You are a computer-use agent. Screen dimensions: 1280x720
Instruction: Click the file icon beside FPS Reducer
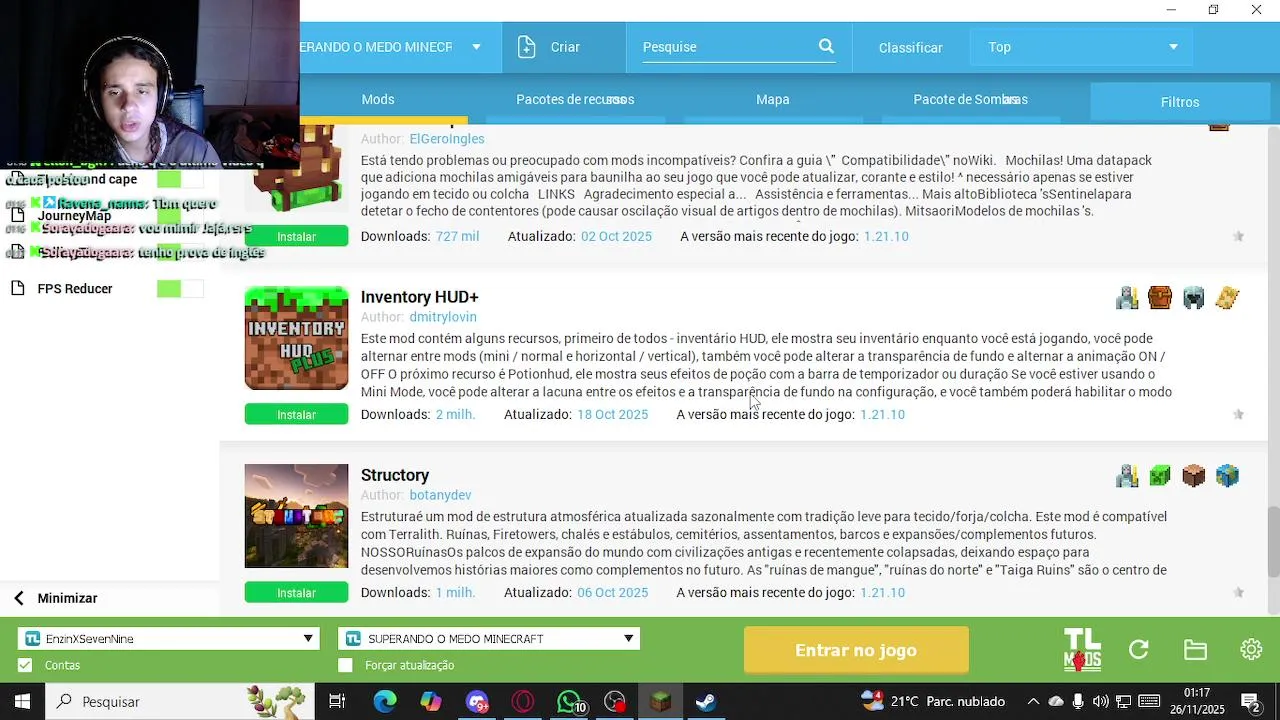[17, 289]
